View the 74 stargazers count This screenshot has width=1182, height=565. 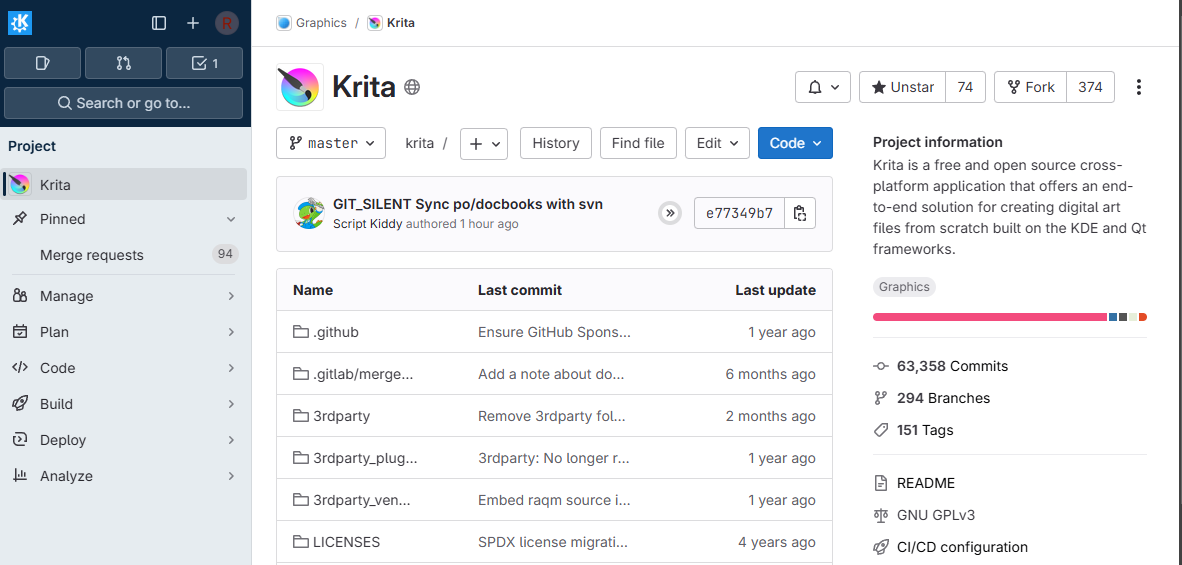point(965,87)
